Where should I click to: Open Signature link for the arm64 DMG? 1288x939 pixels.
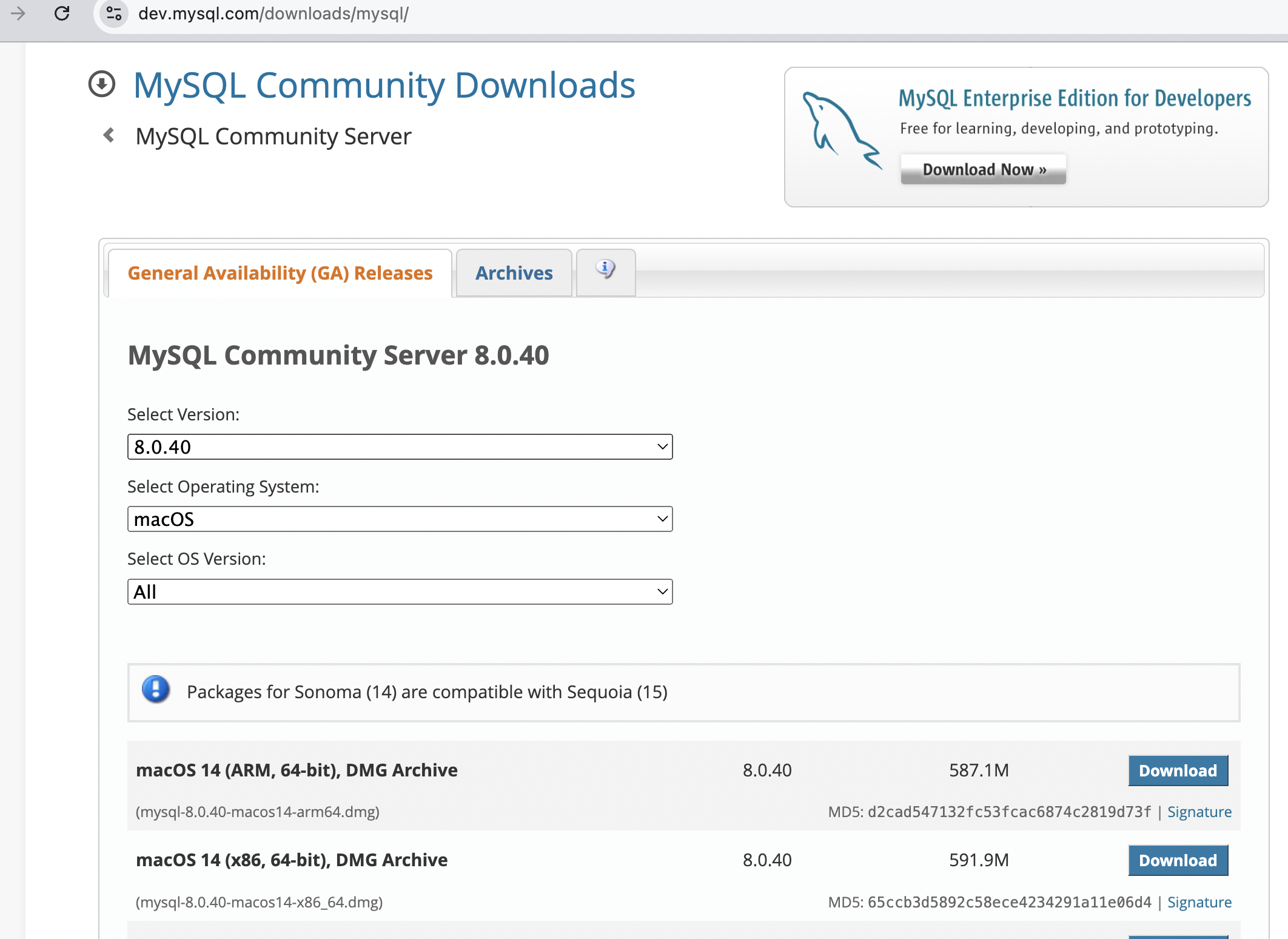pos(1199,812)
